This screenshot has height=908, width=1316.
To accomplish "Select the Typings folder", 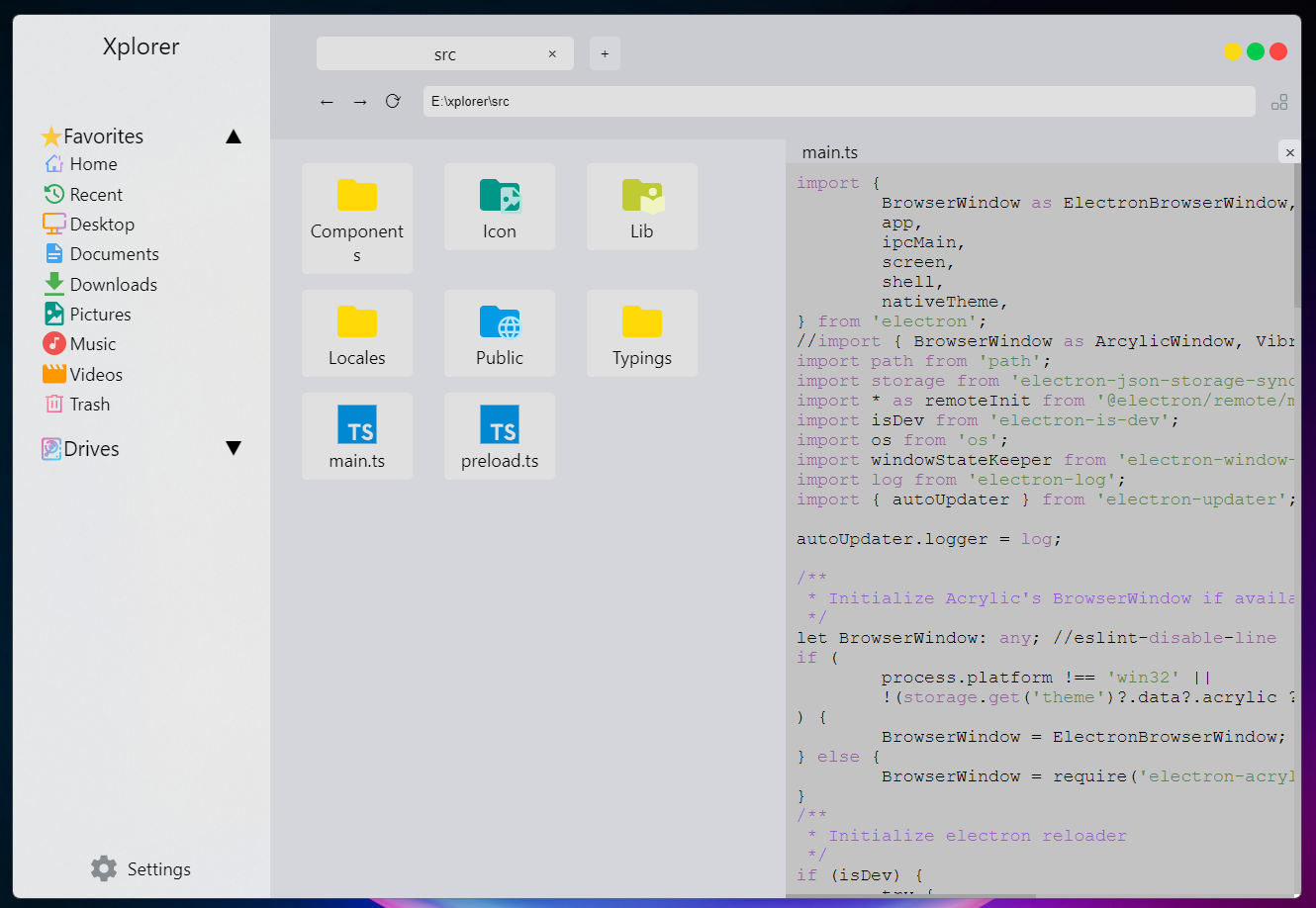I will (x=642, y=333).
